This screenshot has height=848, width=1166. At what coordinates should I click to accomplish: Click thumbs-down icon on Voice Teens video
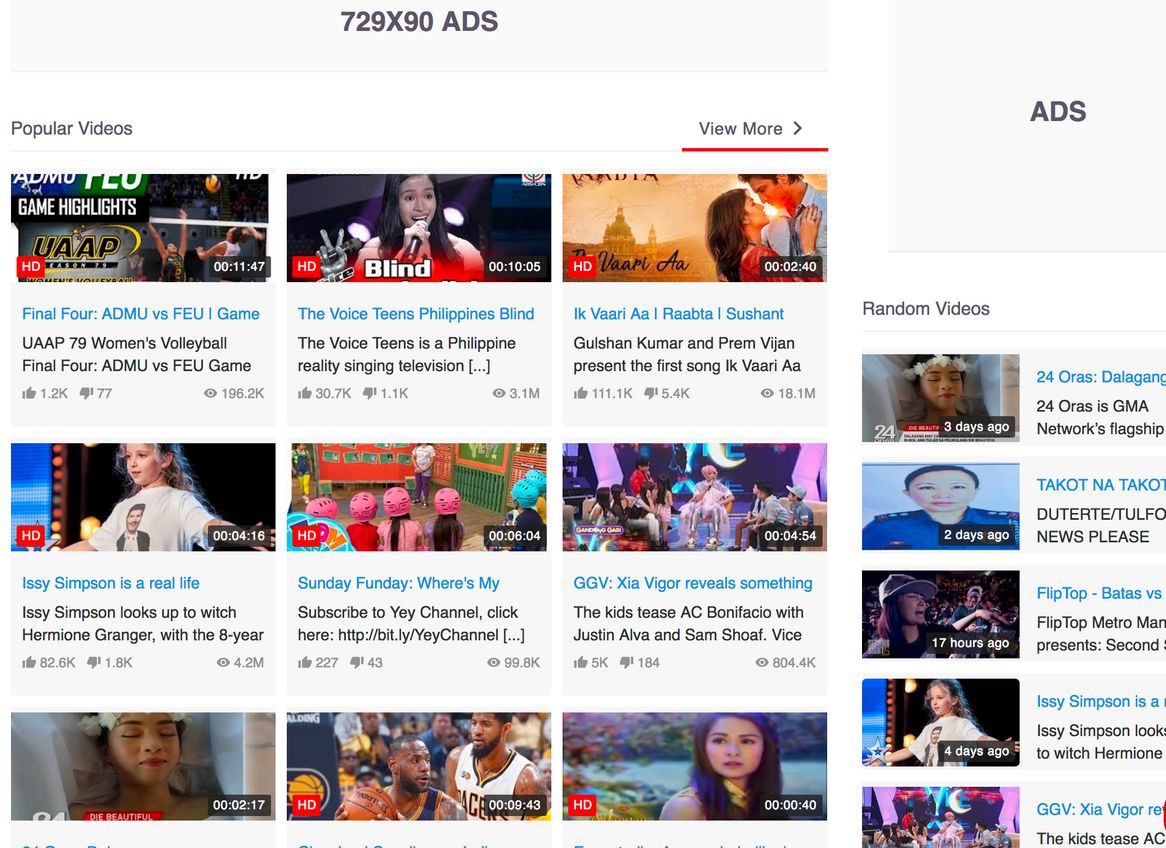click(369, 394)
